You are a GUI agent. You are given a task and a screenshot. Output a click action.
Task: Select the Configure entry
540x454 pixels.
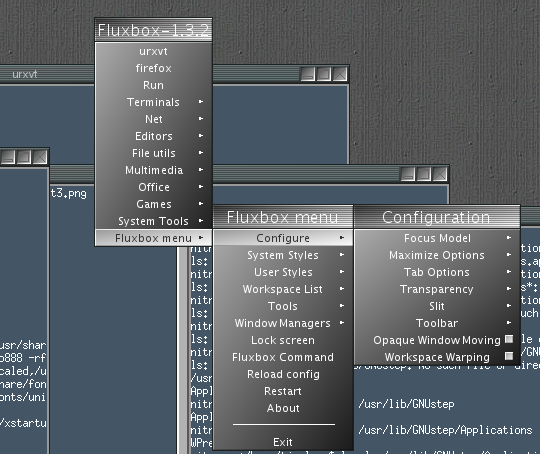(x=283, y=238)
